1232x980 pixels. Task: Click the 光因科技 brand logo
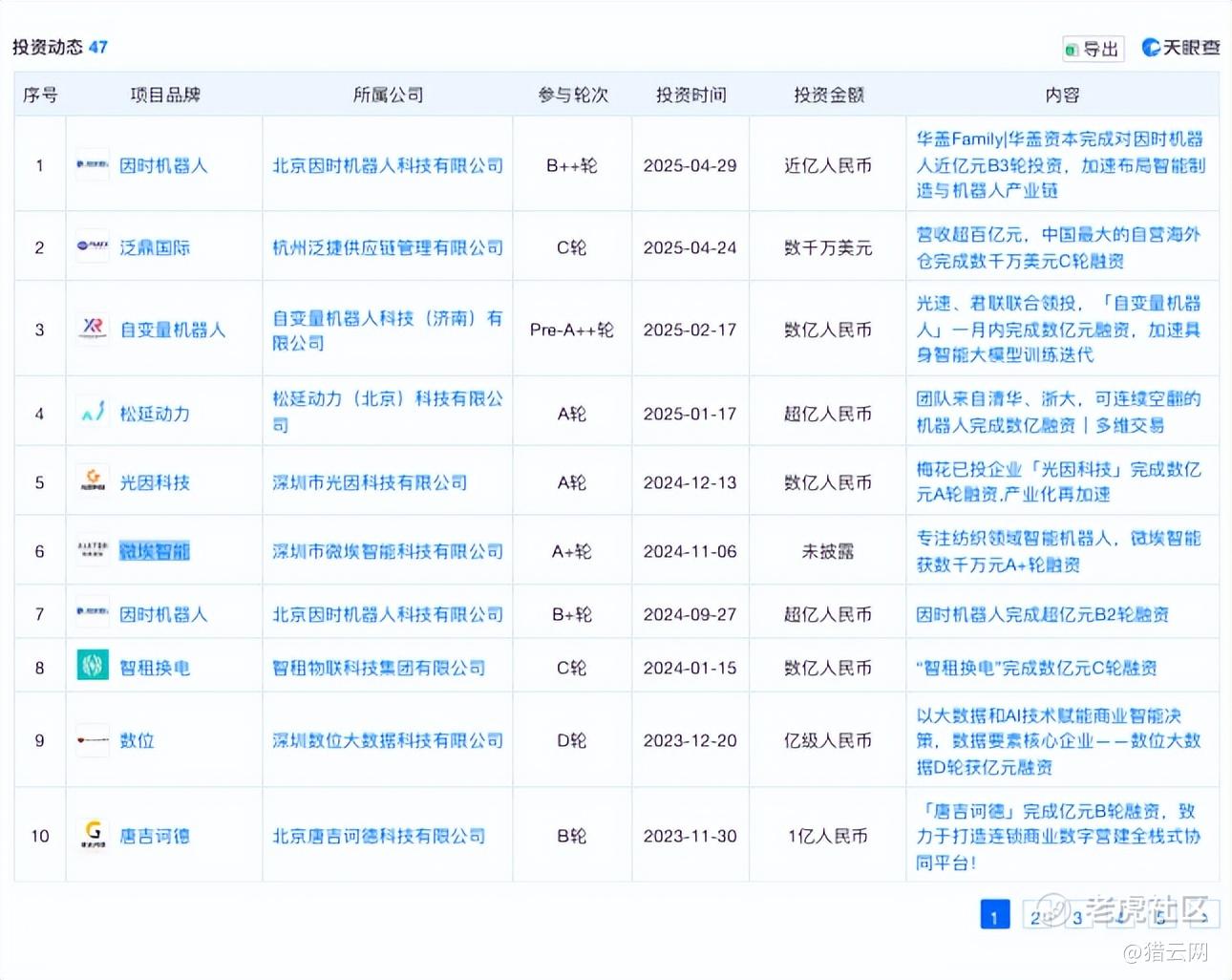pos(93,482)
